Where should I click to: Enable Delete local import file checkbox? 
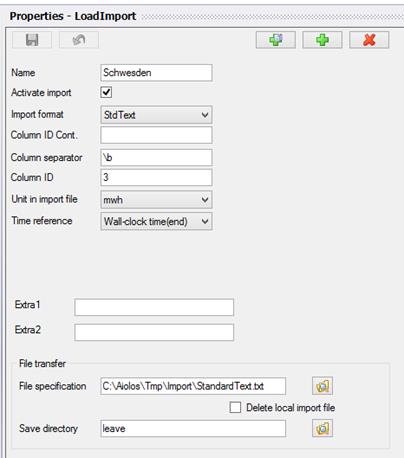pyautogui.click(x=235, y=407)
